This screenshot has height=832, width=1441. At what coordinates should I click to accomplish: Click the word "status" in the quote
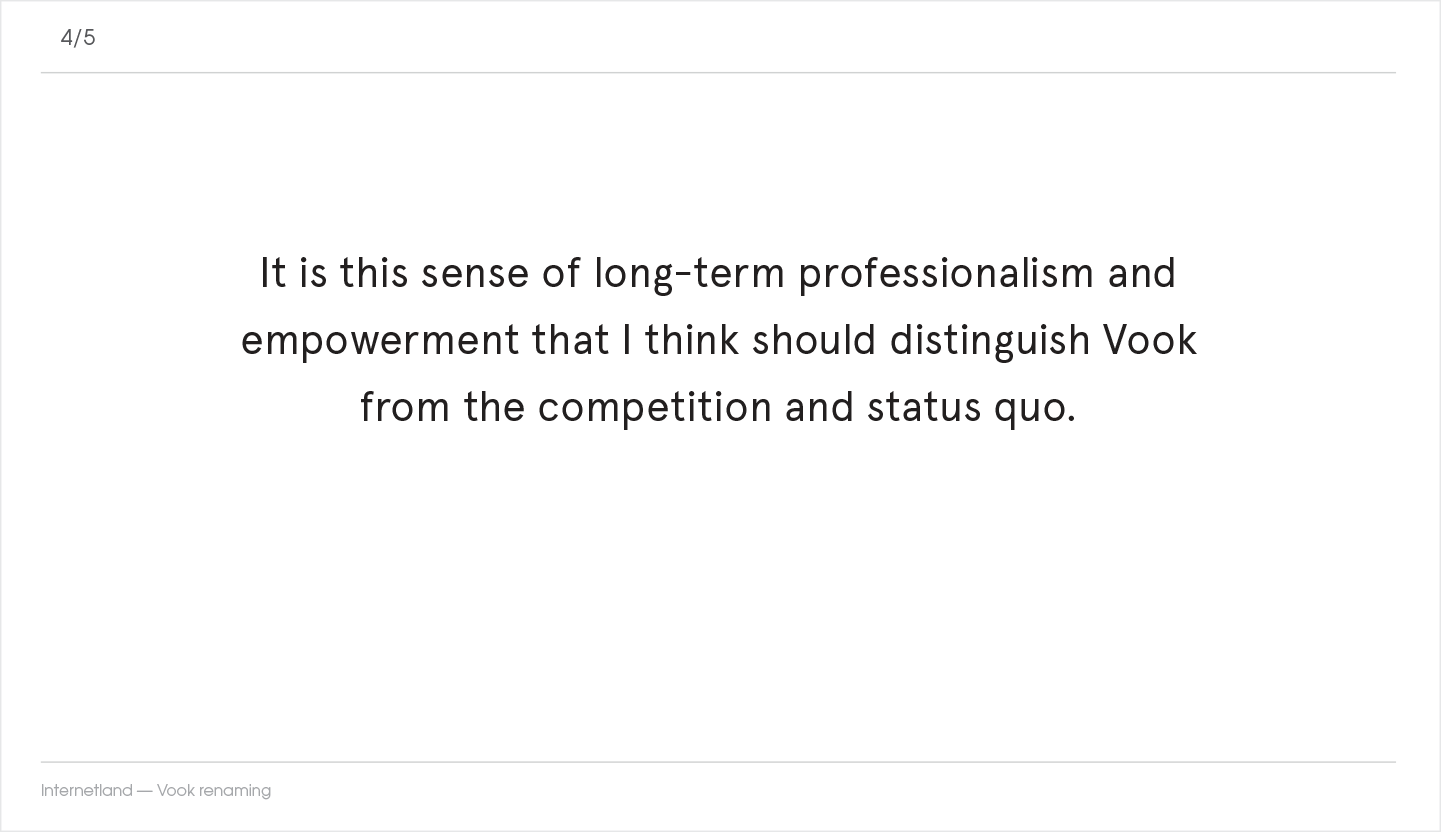pyautogui.click(x=924, y=408)
